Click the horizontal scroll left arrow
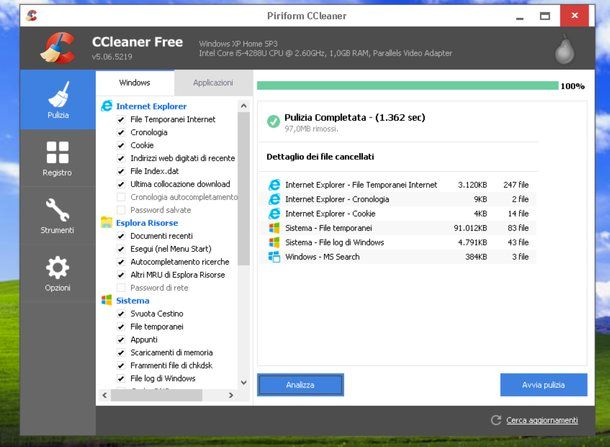This screenshot has width=610, height=447. coord(104,395)
